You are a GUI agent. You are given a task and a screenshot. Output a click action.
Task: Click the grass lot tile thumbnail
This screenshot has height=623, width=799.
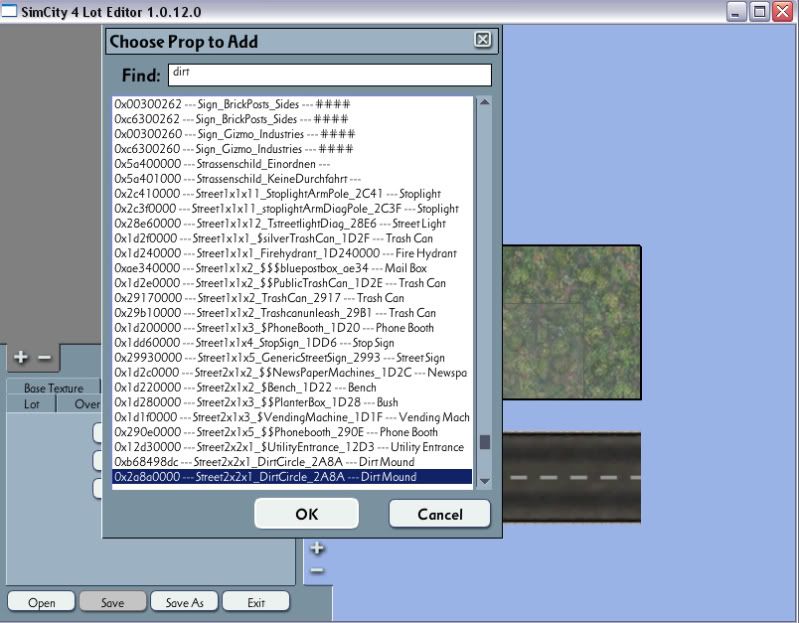point(572,322)
